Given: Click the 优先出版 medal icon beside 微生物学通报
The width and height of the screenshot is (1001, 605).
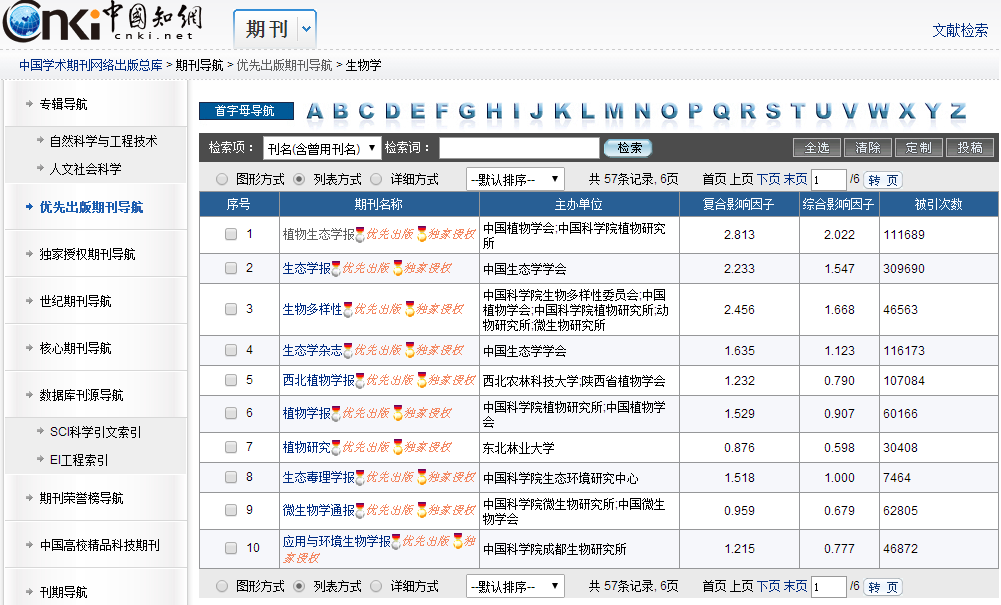Looking at the screenshot, I should (x=360, y=511).
